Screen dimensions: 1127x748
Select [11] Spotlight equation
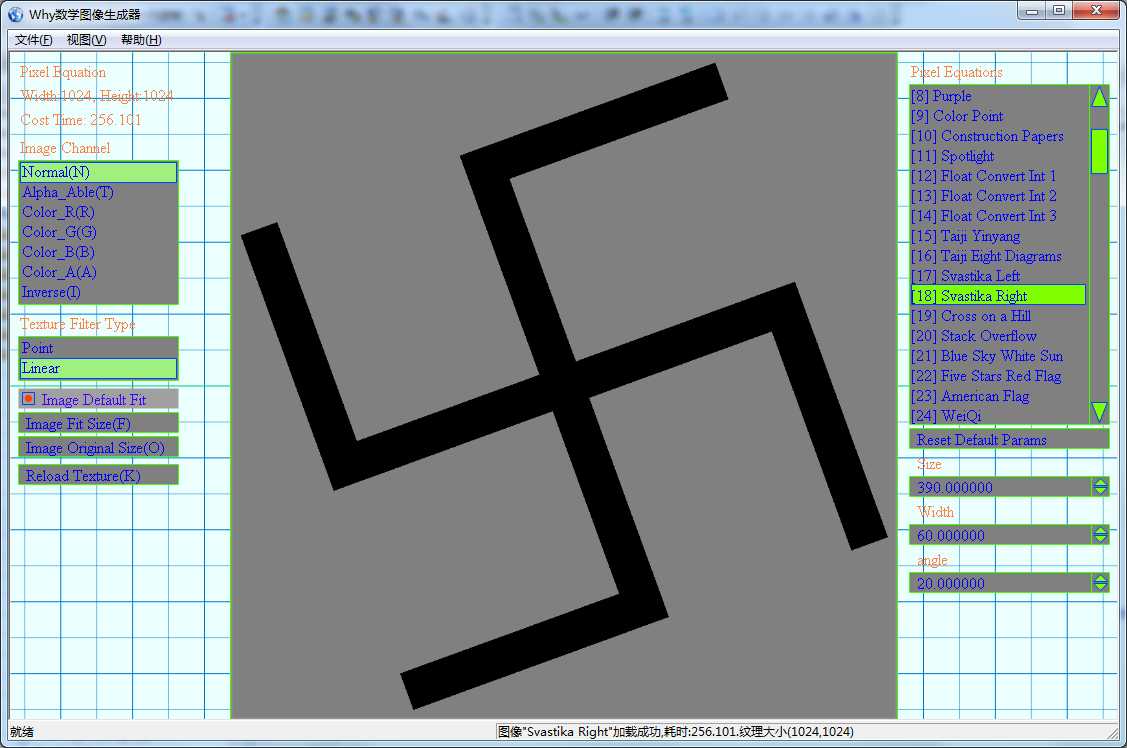click(x=998, y=157)
